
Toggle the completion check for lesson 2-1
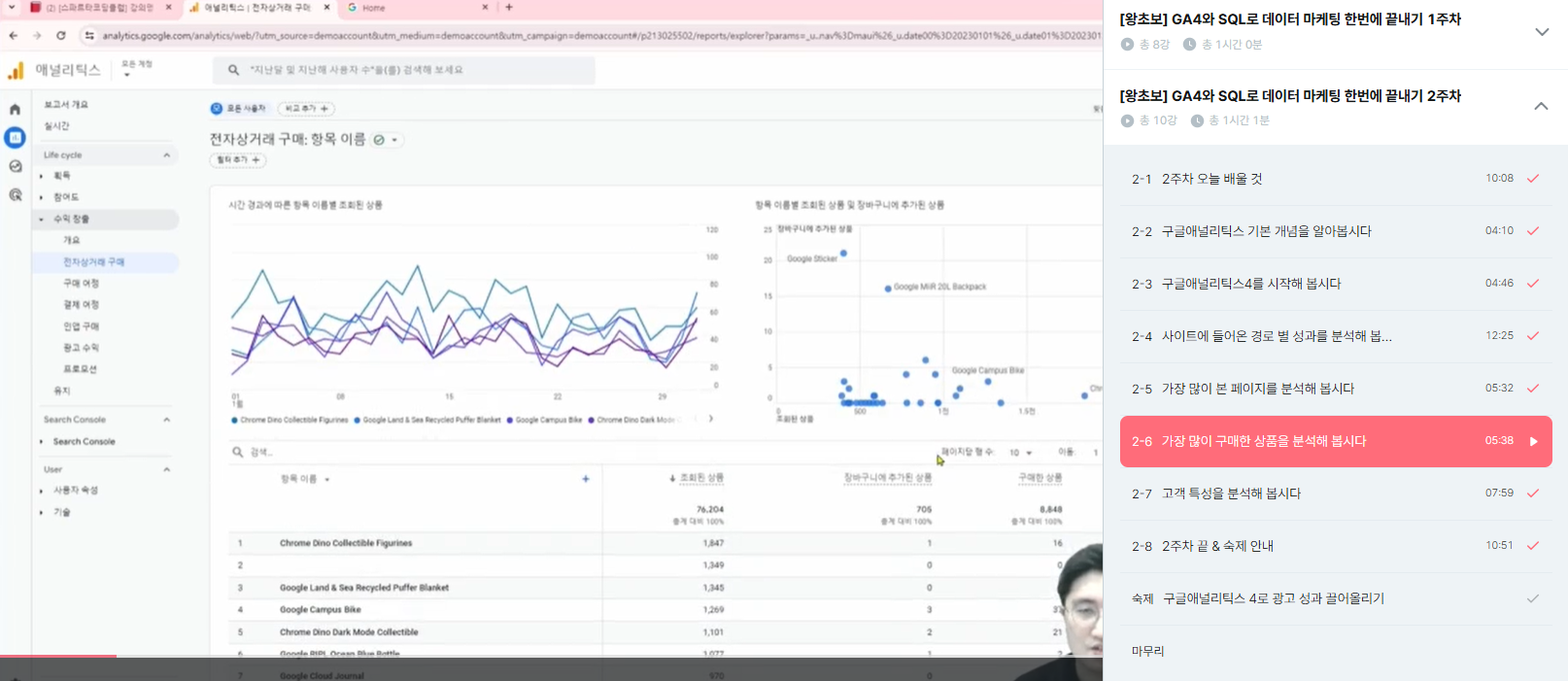click(1533, 178)
